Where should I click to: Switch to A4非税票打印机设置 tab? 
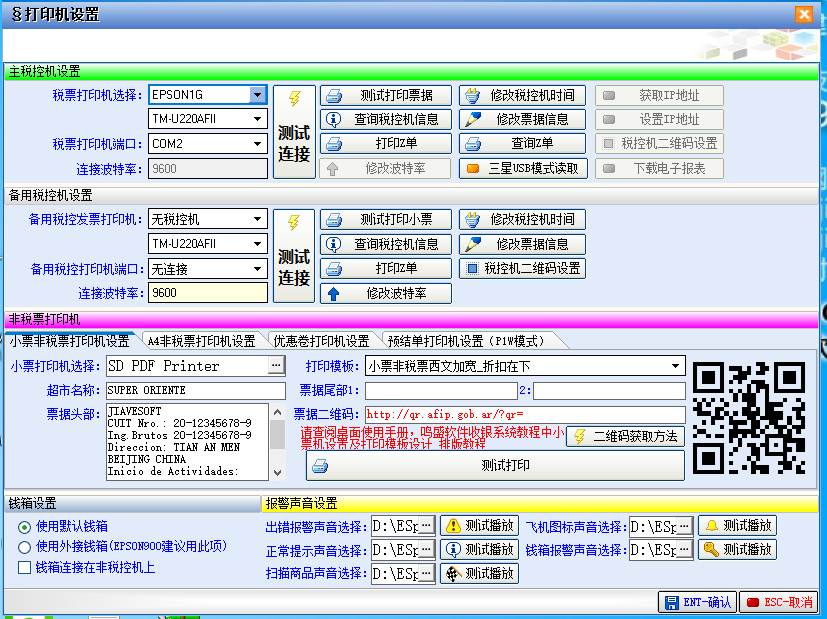tap(203, 341)
